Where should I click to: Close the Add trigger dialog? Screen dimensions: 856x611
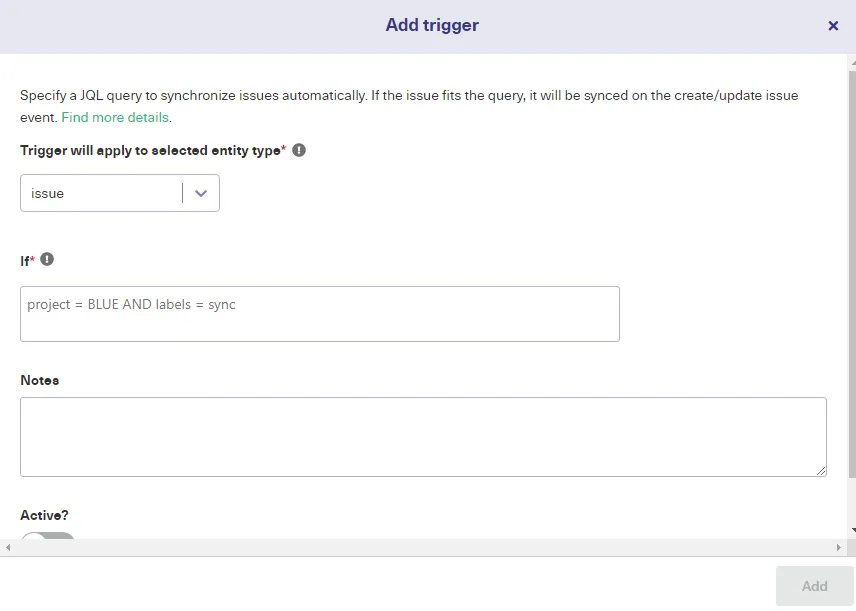(833, 26)
